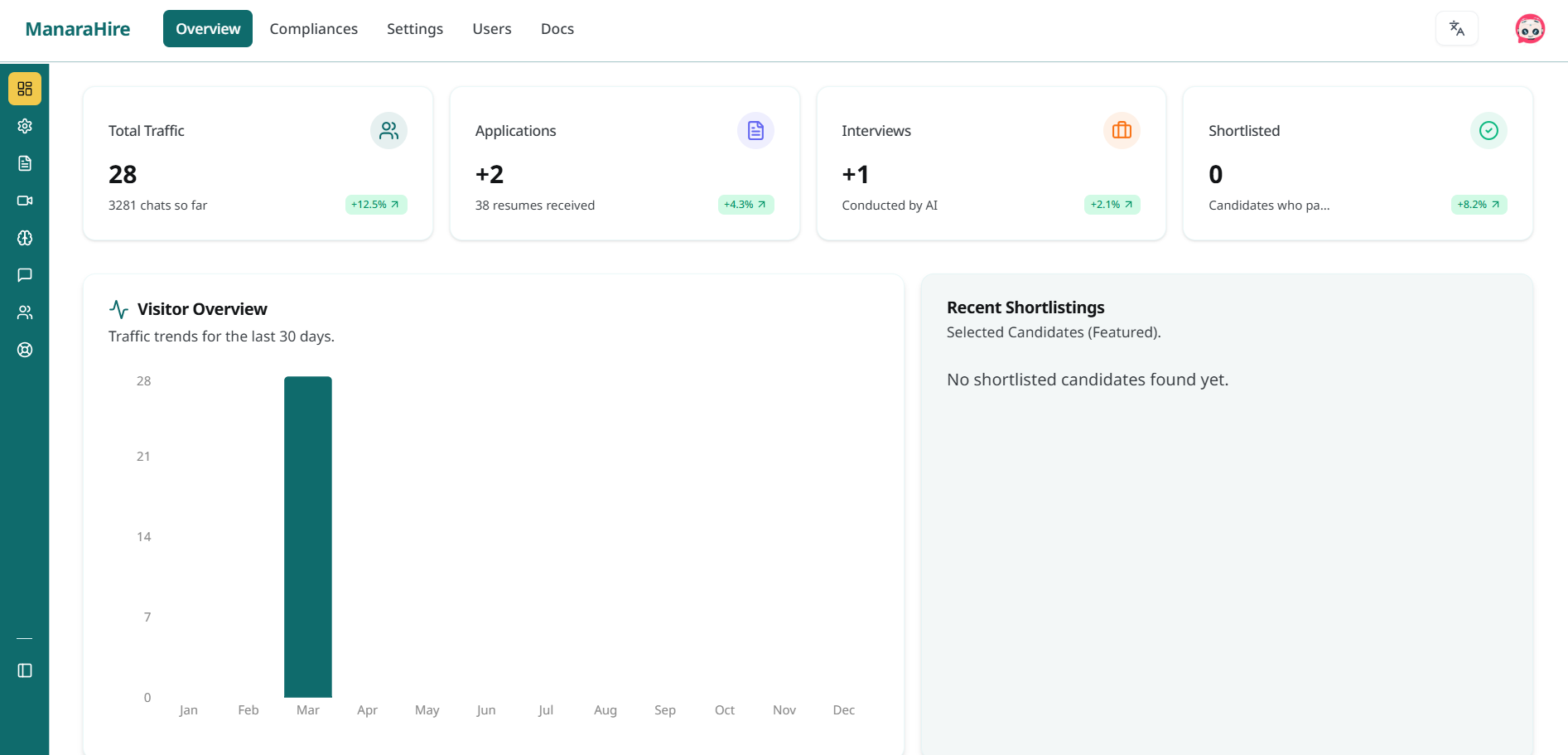
Task: Click the lifebuoy support icon in sidebar
Action: tap(25, 350)
